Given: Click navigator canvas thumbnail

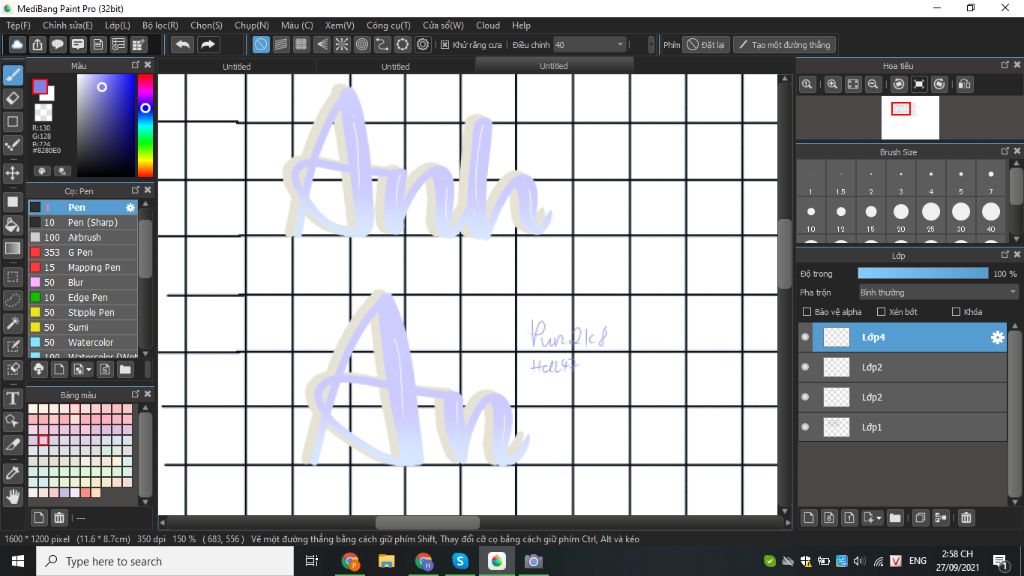Looking at the screenshot, I should [910, 118].
